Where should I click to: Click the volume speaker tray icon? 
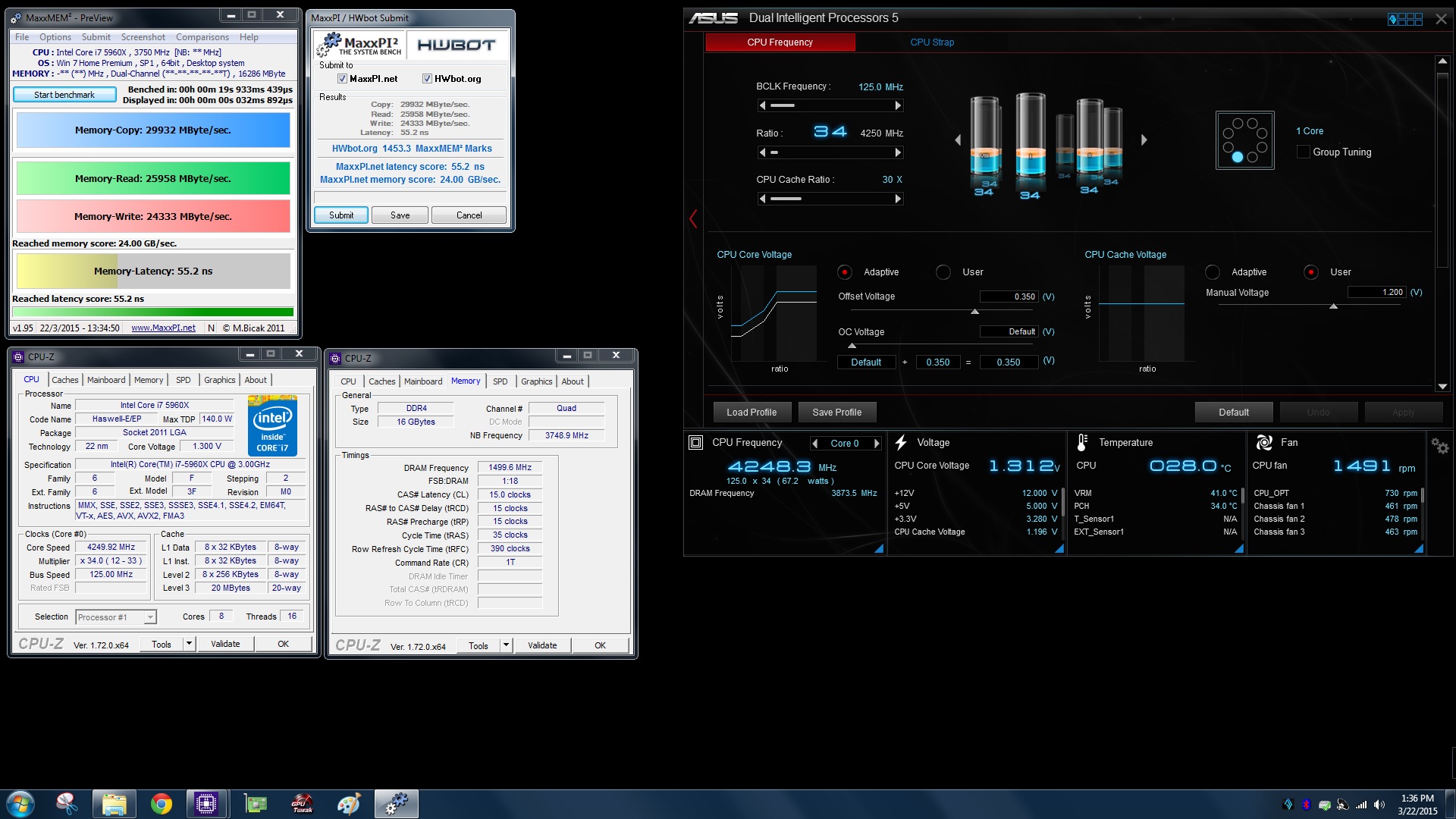1379,805
